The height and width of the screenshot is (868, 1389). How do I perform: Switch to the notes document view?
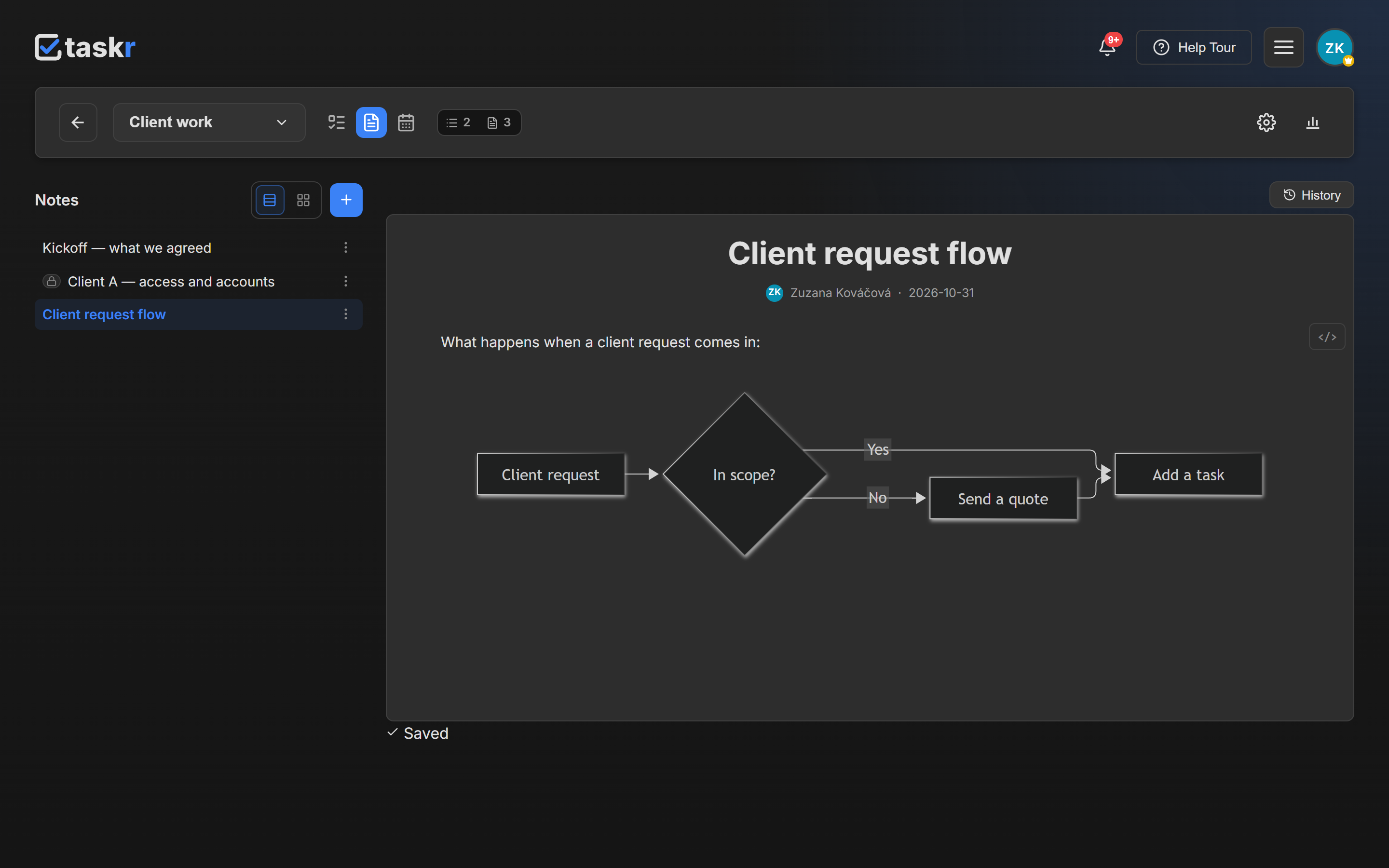tap(371, 122)
